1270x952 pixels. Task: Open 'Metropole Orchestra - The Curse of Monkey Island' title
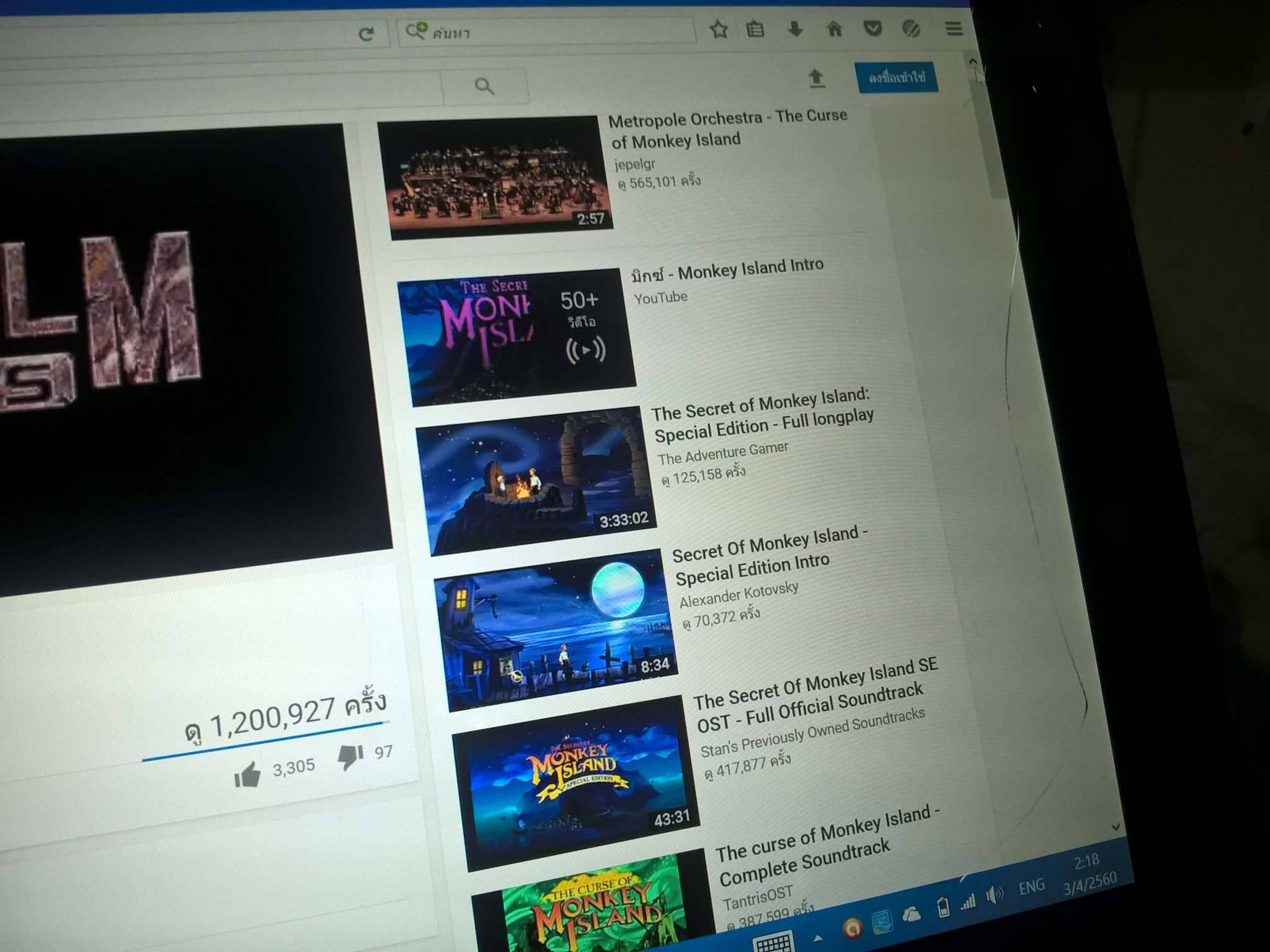[x=729, y=128]
